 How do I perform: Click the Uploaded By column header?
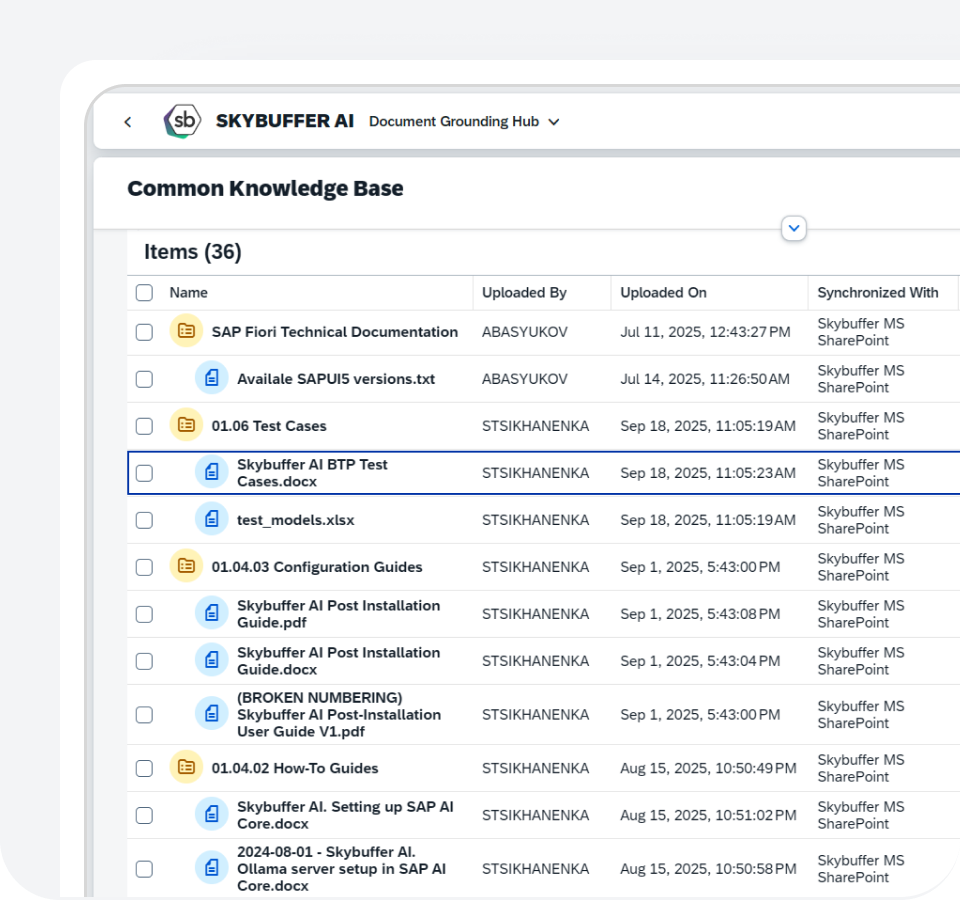[x=524, y=293]
